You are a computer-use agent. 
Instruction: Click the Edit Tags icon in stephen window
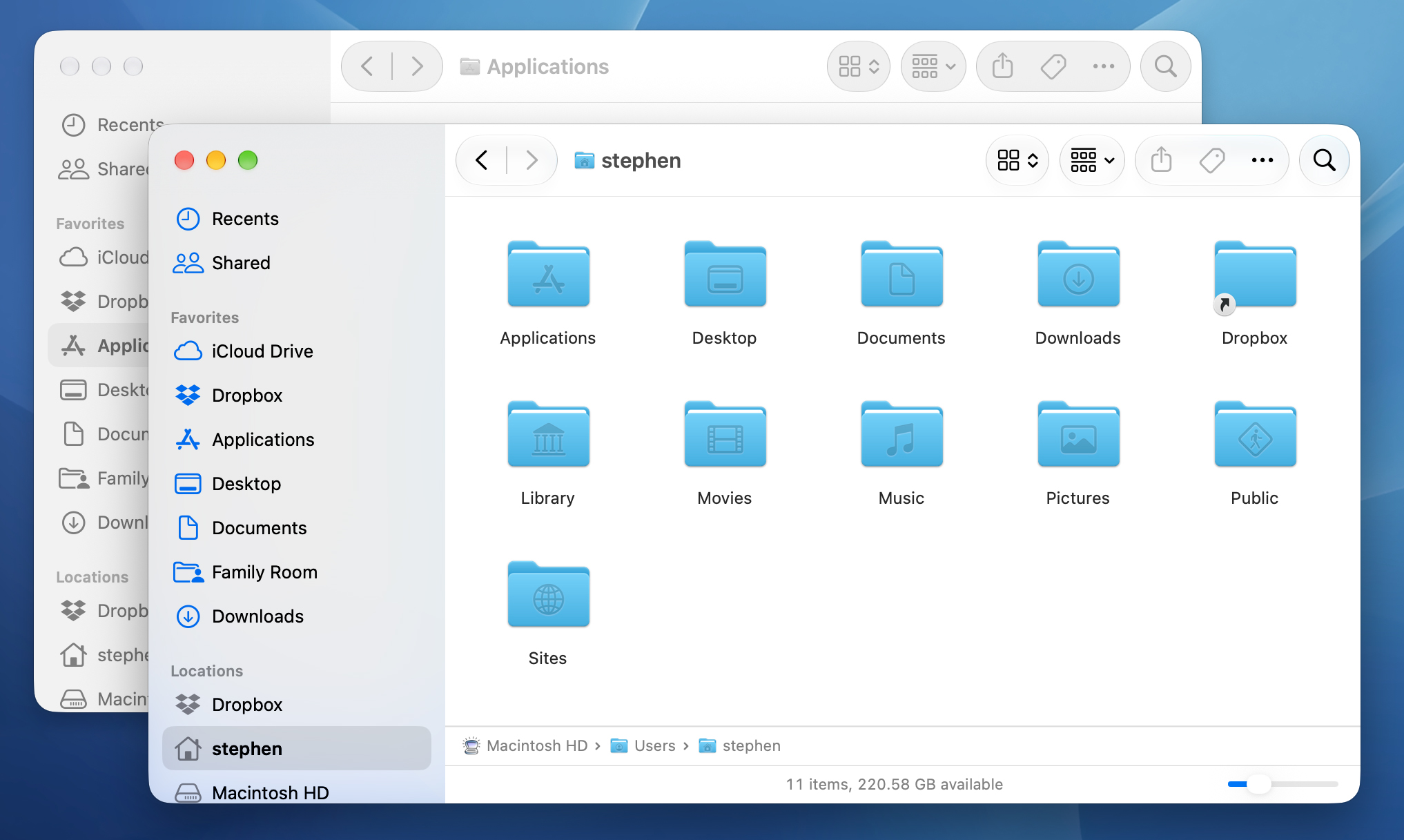coord(1212,160)
